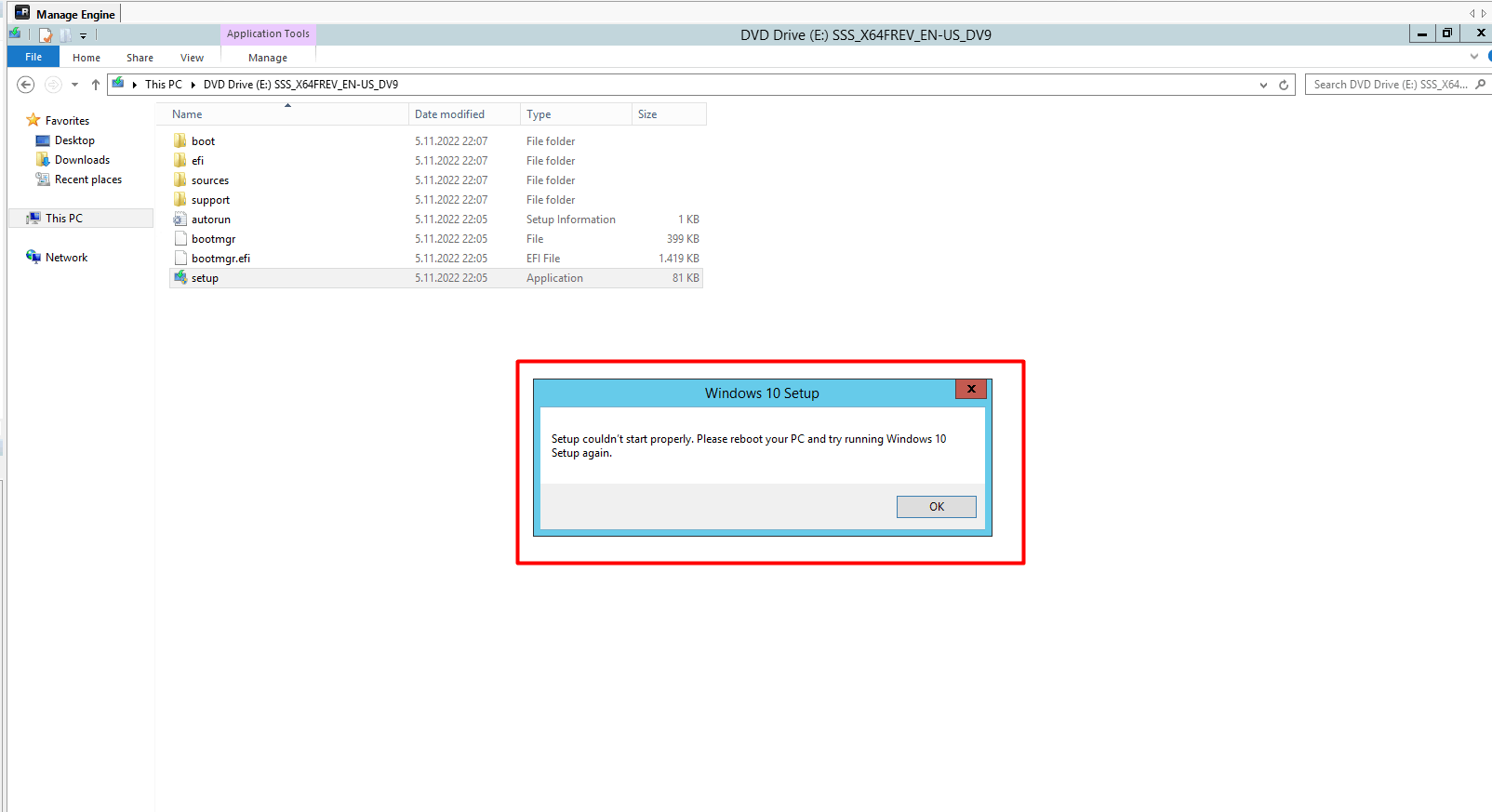
Task: Select the support folder icon
Action: [x=180, y=200]
